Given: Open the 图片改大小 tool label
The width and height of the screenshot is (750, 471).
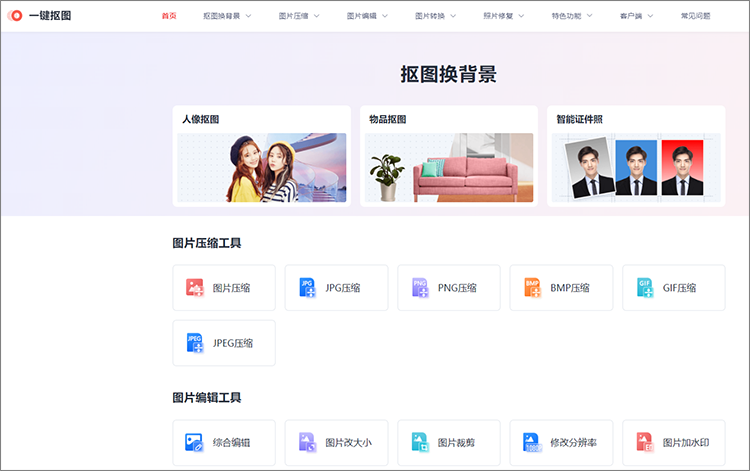Looking at the screenshot, I should pos(348,443).
